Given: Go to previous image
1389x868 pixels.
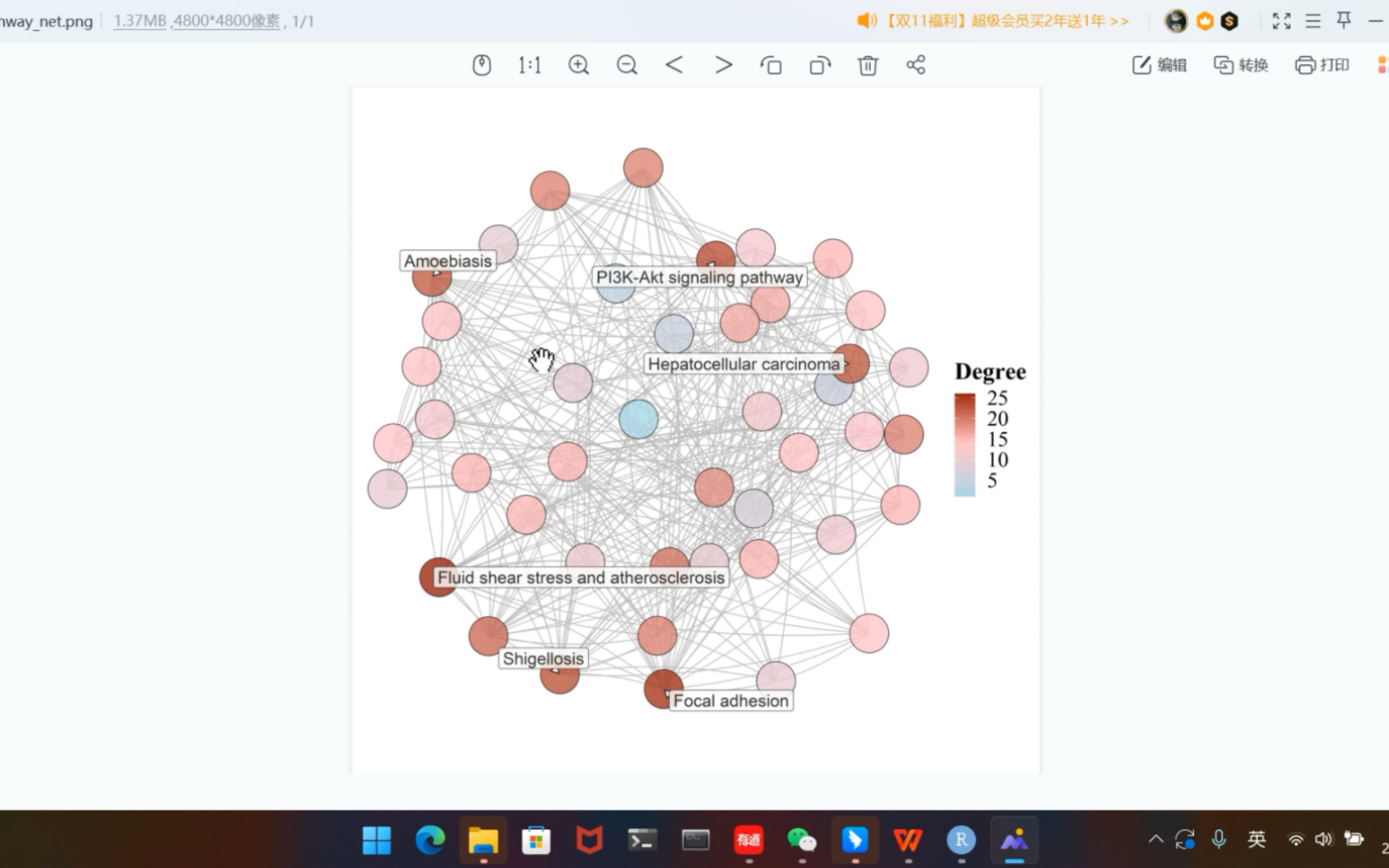Looking at the screenshot, I should click(x=674, y=65).
